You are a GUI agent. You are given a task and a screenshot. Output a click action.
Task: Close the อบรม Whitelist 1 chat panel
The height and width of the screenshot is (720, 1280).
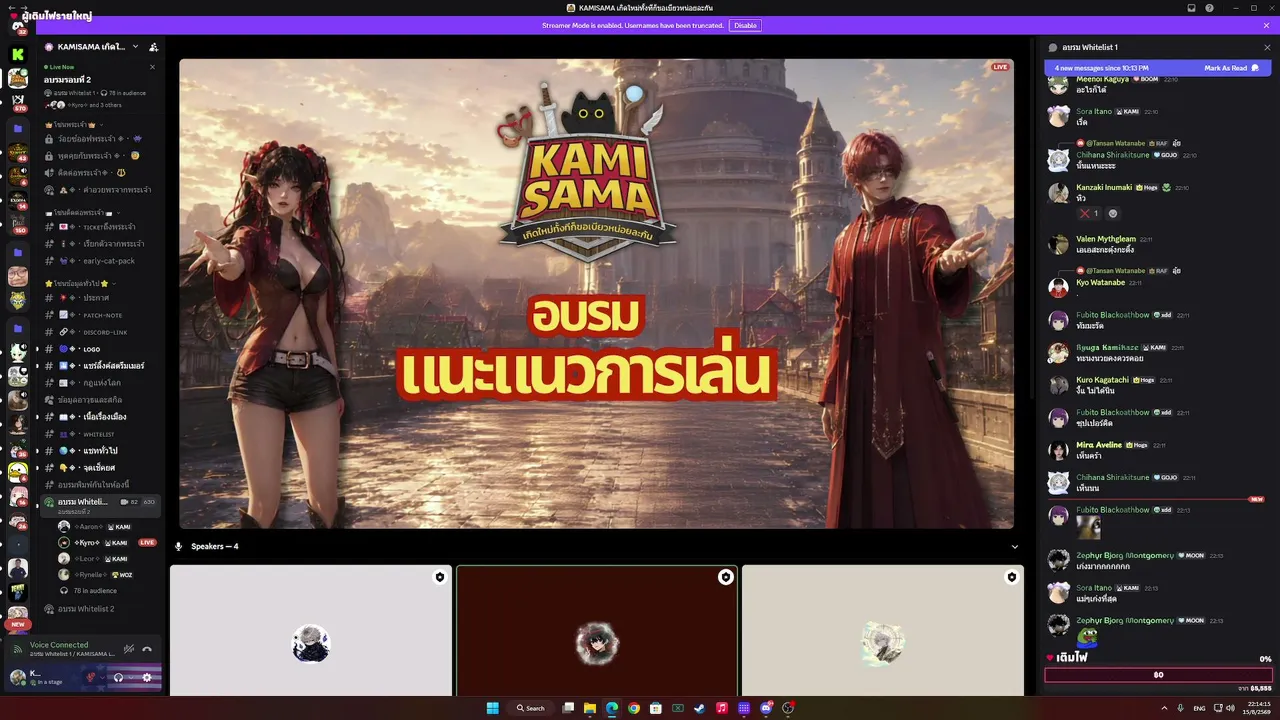point(1267,47)
